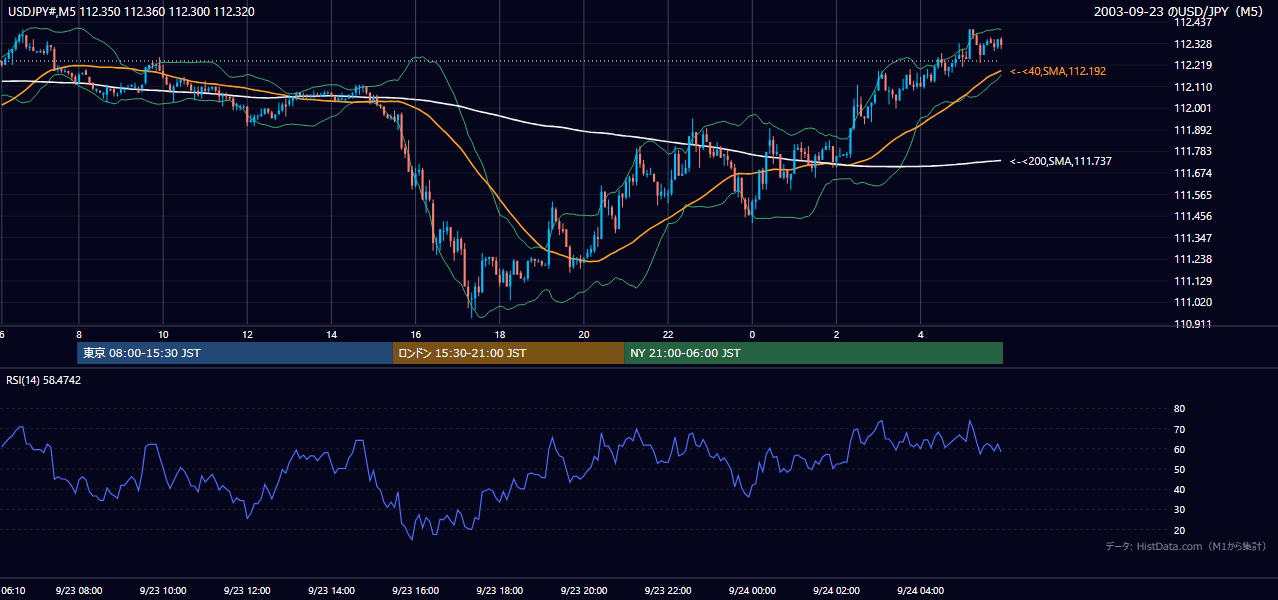Click the hour tick 22 under the price chart
Screen dimensions: 1278x600
coord(668,335)
